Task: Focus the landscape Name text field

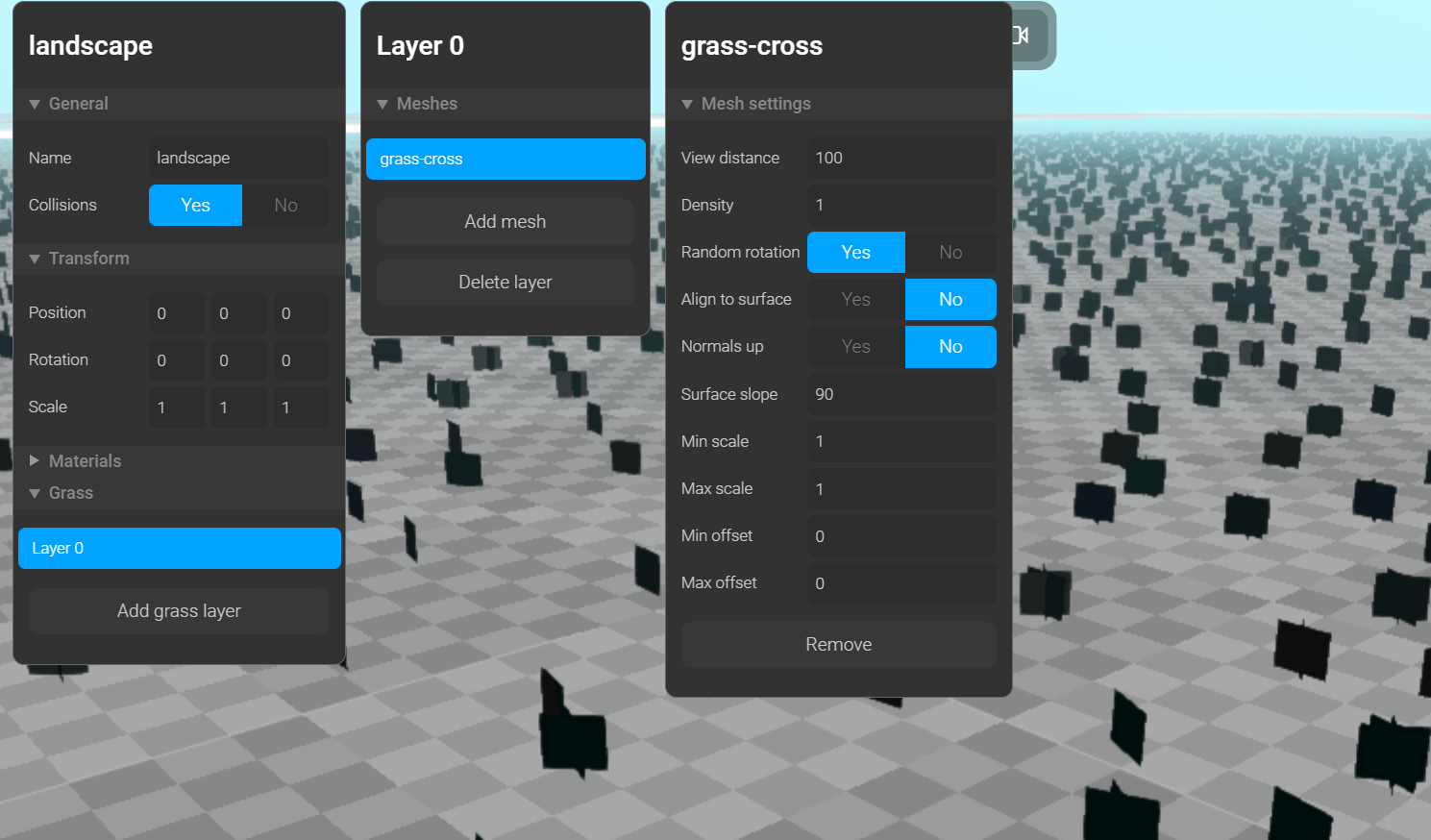Action: (x=238, y=158)
